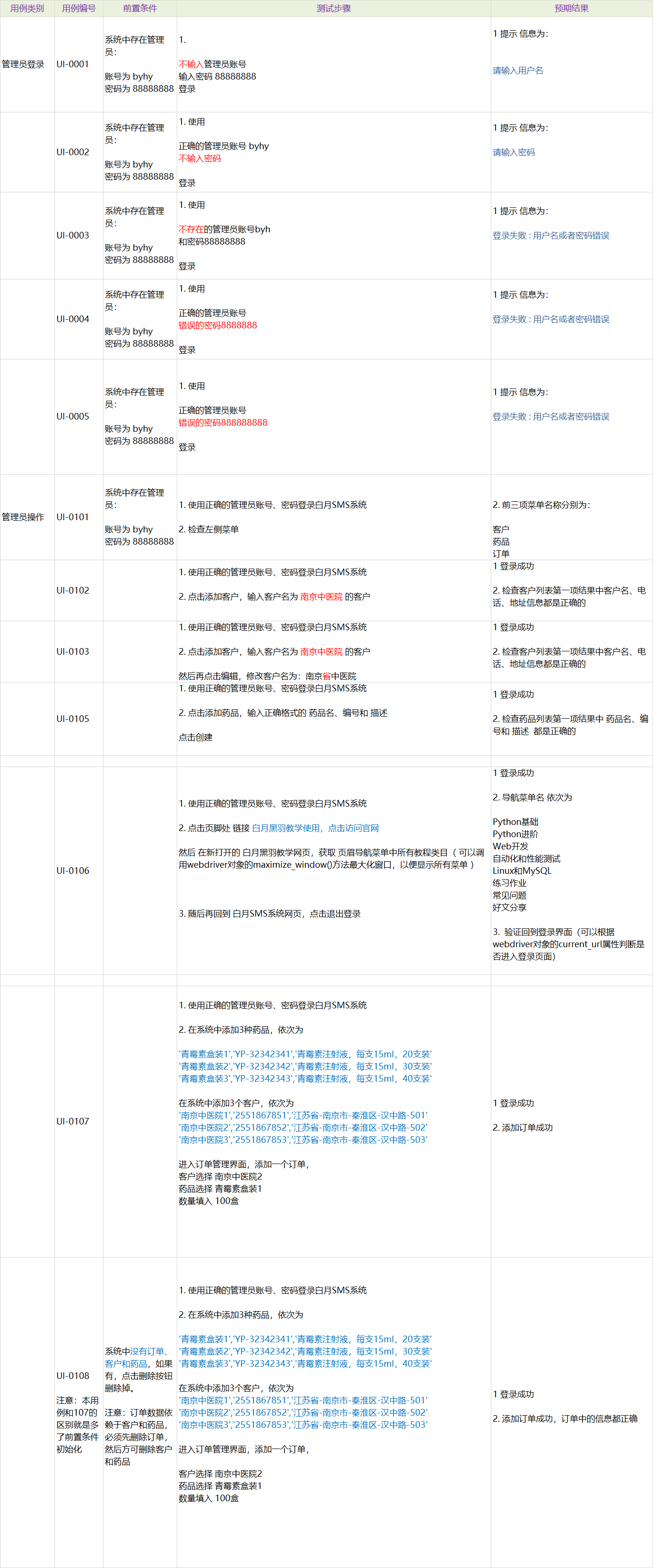Screen dimensions: 653x1568
Task: Click 导航菜单名 依次为 result text
Action: coord(533,797)
